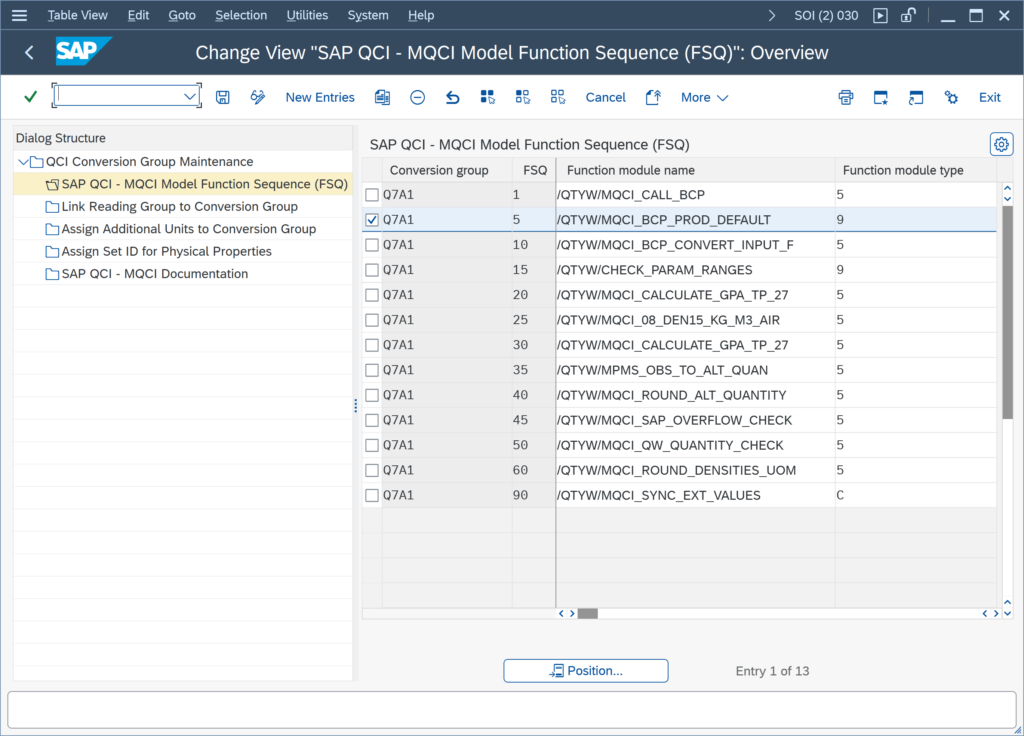
Task: Toggle display/change mode pencil icon
Action: 258,97
